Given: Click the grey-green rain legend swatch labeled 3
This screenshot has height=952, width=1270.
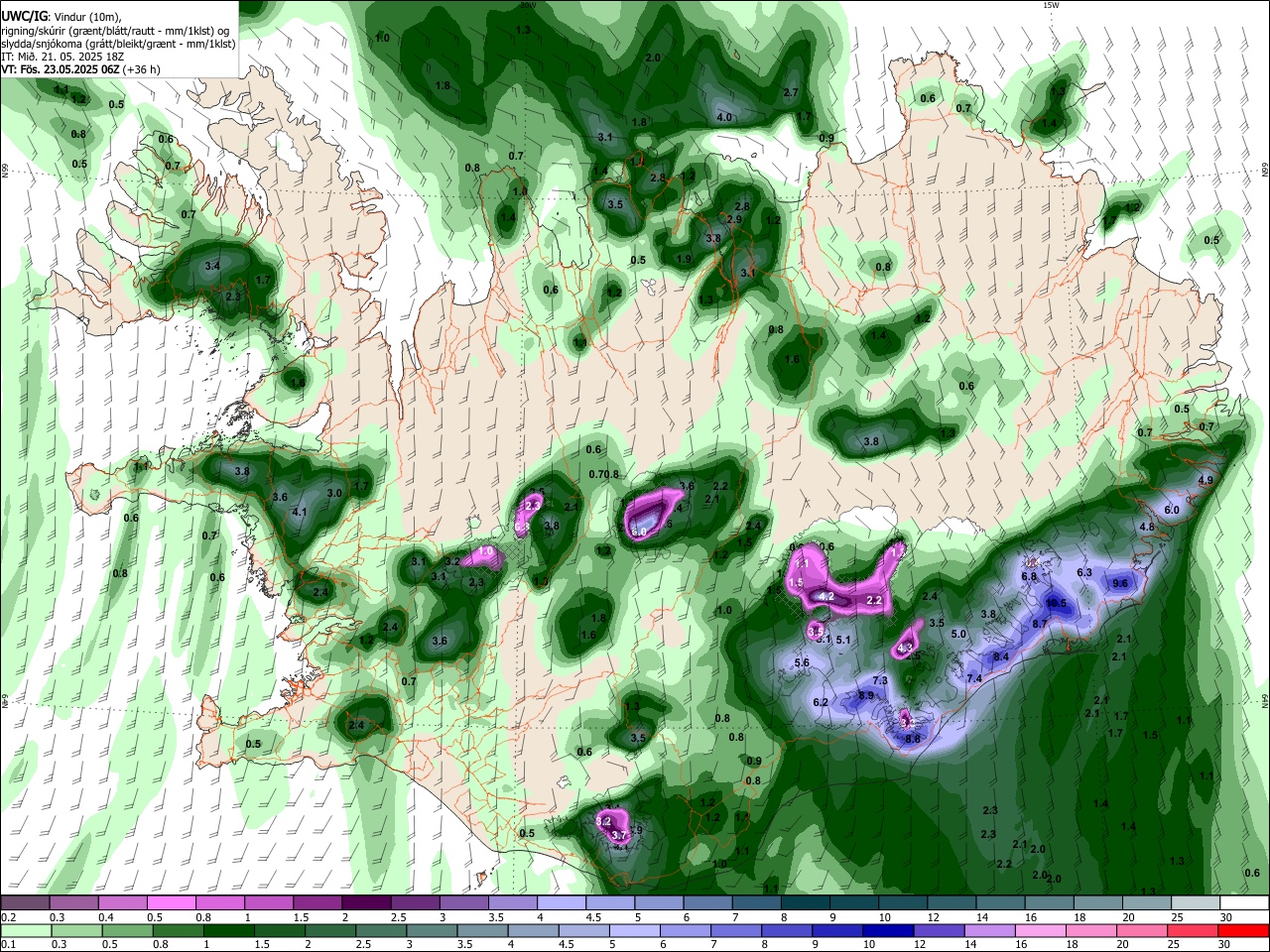Looking at the screenshot, I should point(432,931).
